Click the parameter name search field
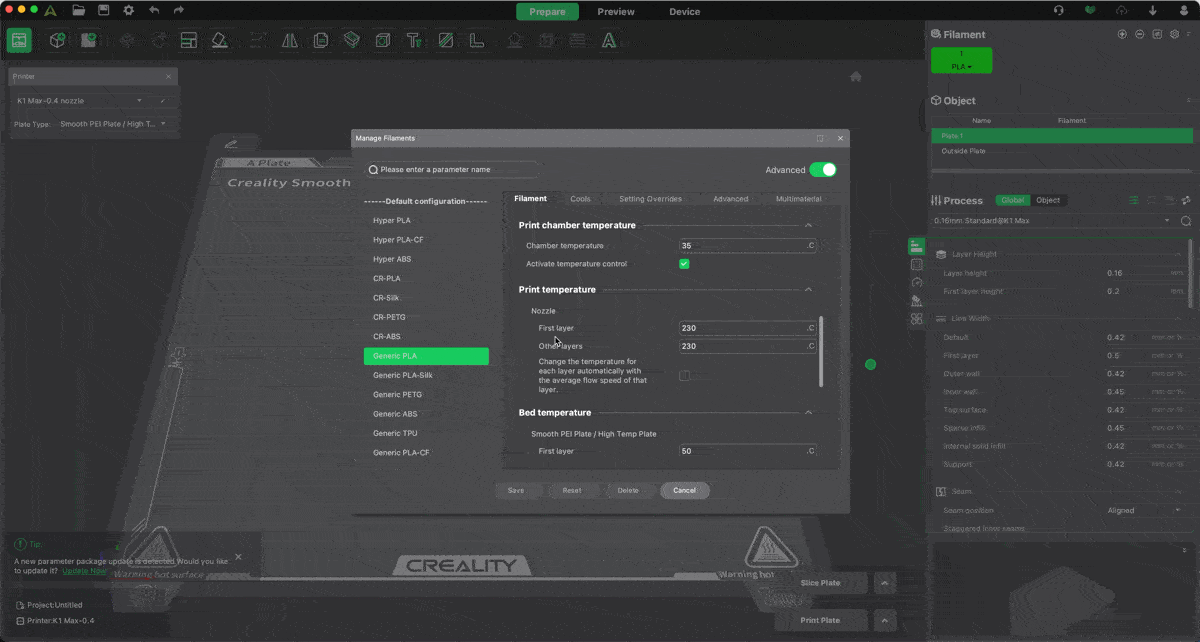1200x642 pixels. [x=452, y=170]
